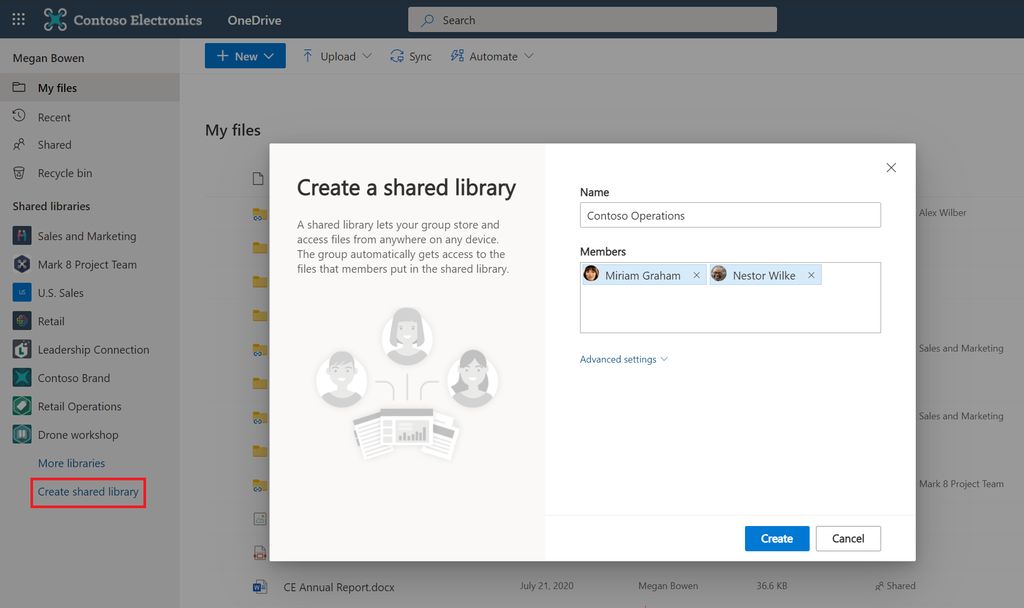The height and width of the screenshot is (608, 1024).
Task: Open the Drone workshop library
Action: point(78,435)
